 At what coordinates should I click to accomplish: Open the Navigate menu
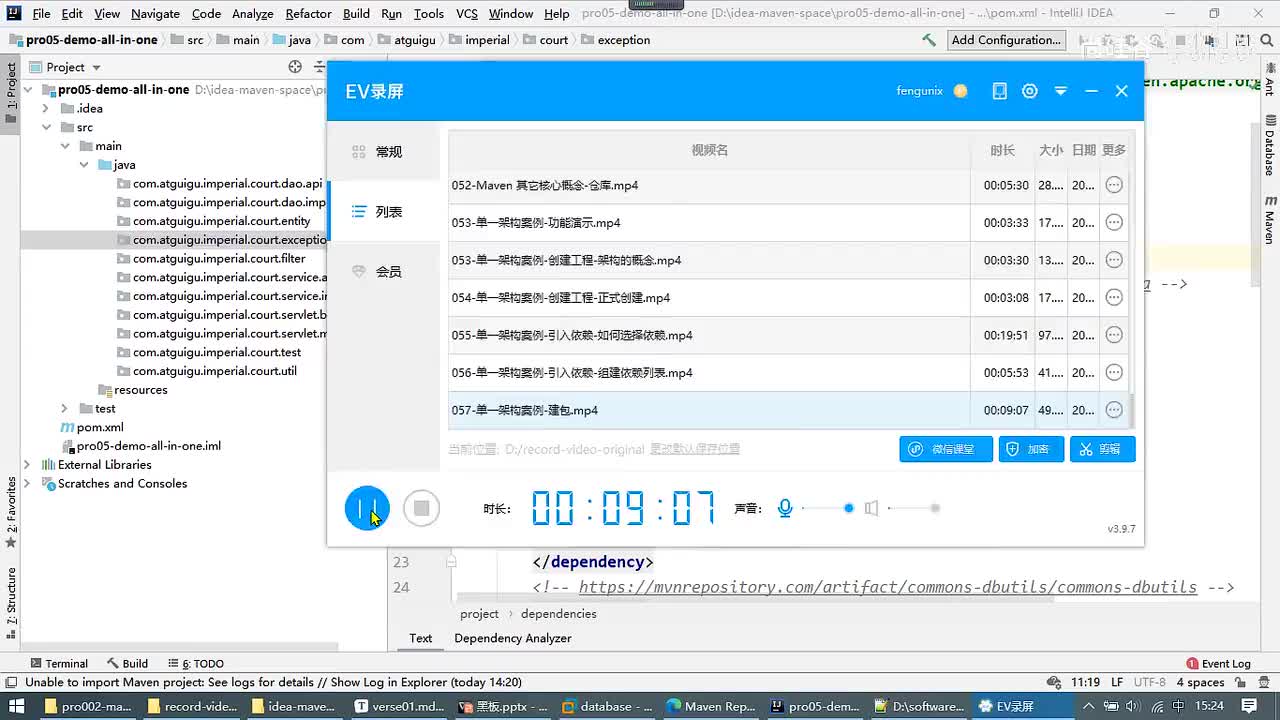[155, 13]
